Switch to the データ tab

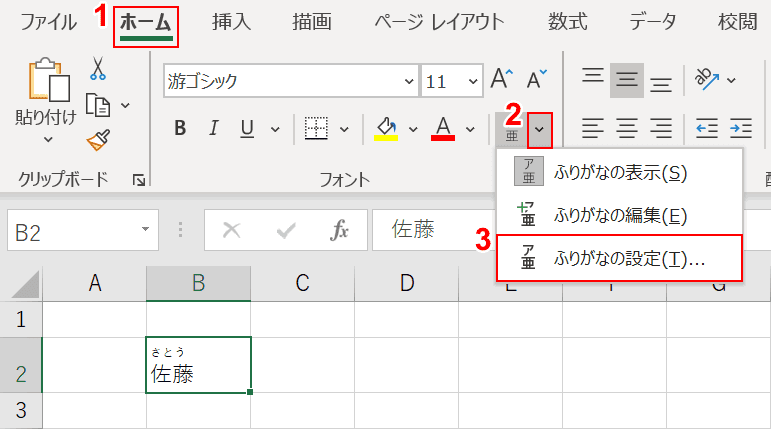[653, 23]
